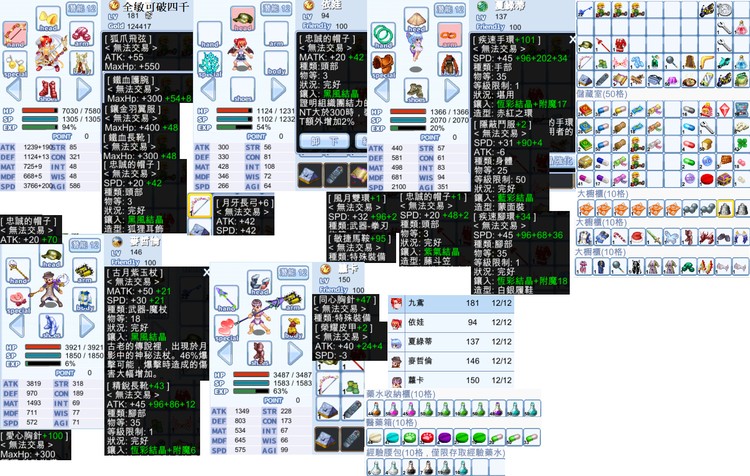
Task: Click the HP bar of Lv181 character
Action: coord(40,111)
